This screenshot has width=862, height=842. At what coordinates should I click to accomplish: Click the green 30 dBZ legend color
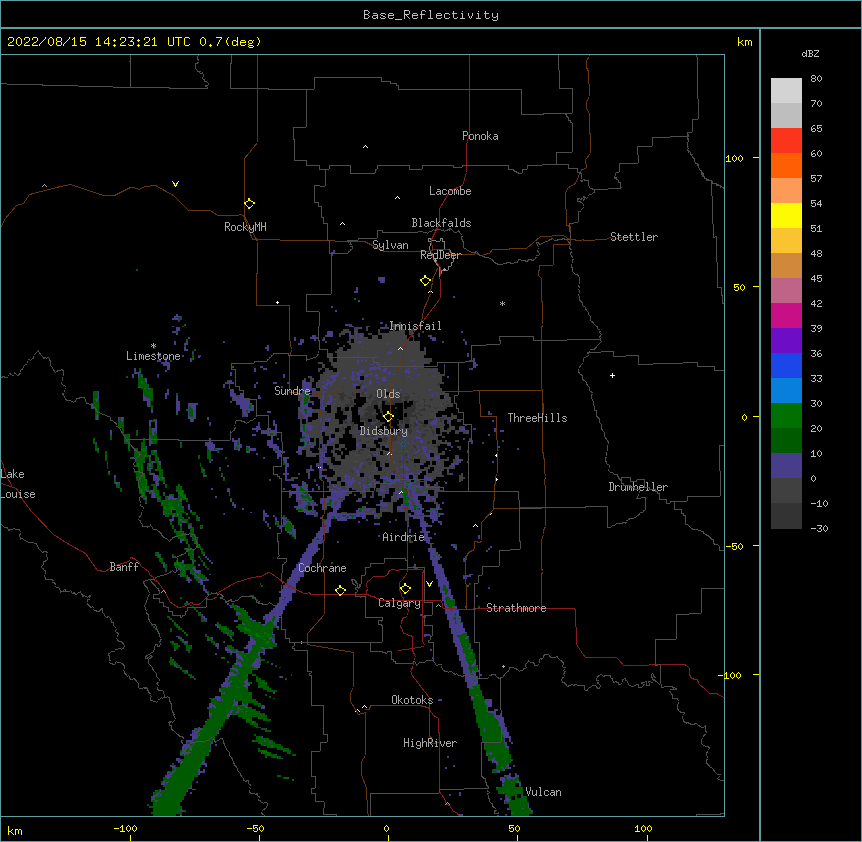coord(786,416)
